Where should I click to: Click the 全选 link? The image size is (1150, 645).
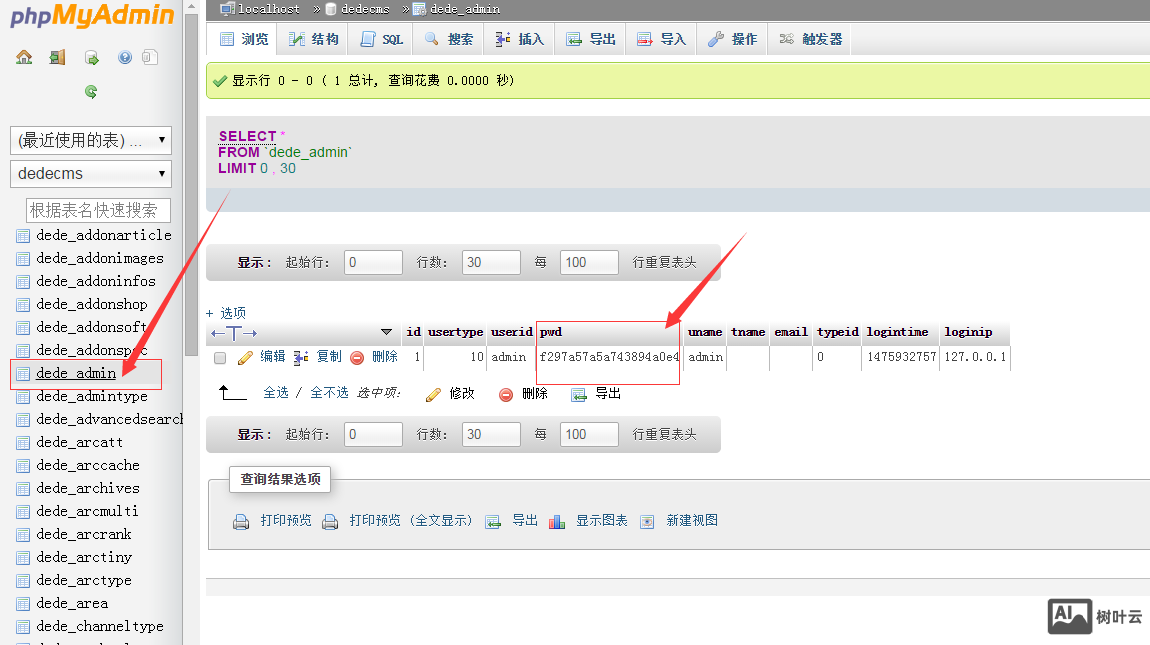(276, 393)
